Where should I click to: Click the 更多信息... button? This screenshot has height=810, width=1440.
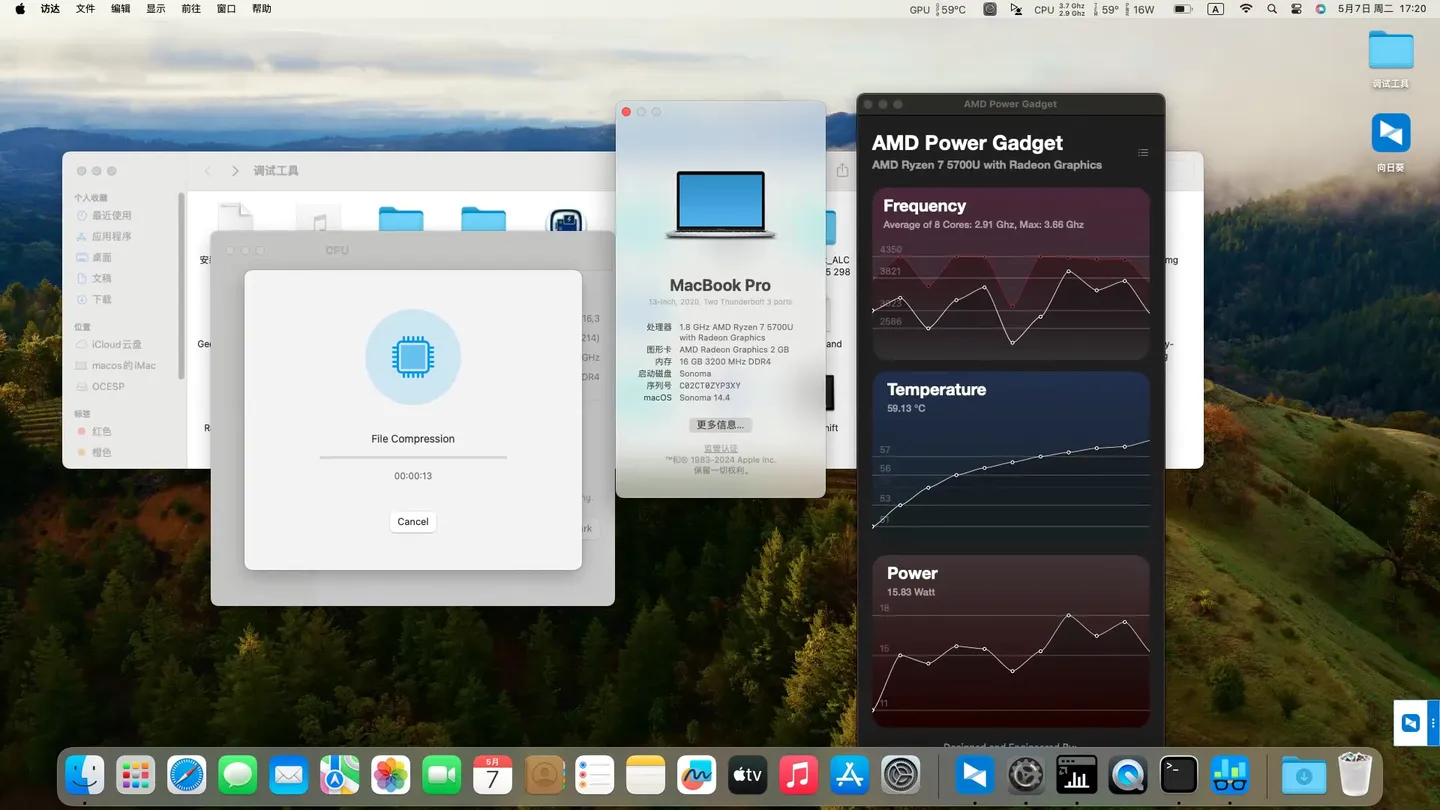pyautogui.click(x=720, y=425)
